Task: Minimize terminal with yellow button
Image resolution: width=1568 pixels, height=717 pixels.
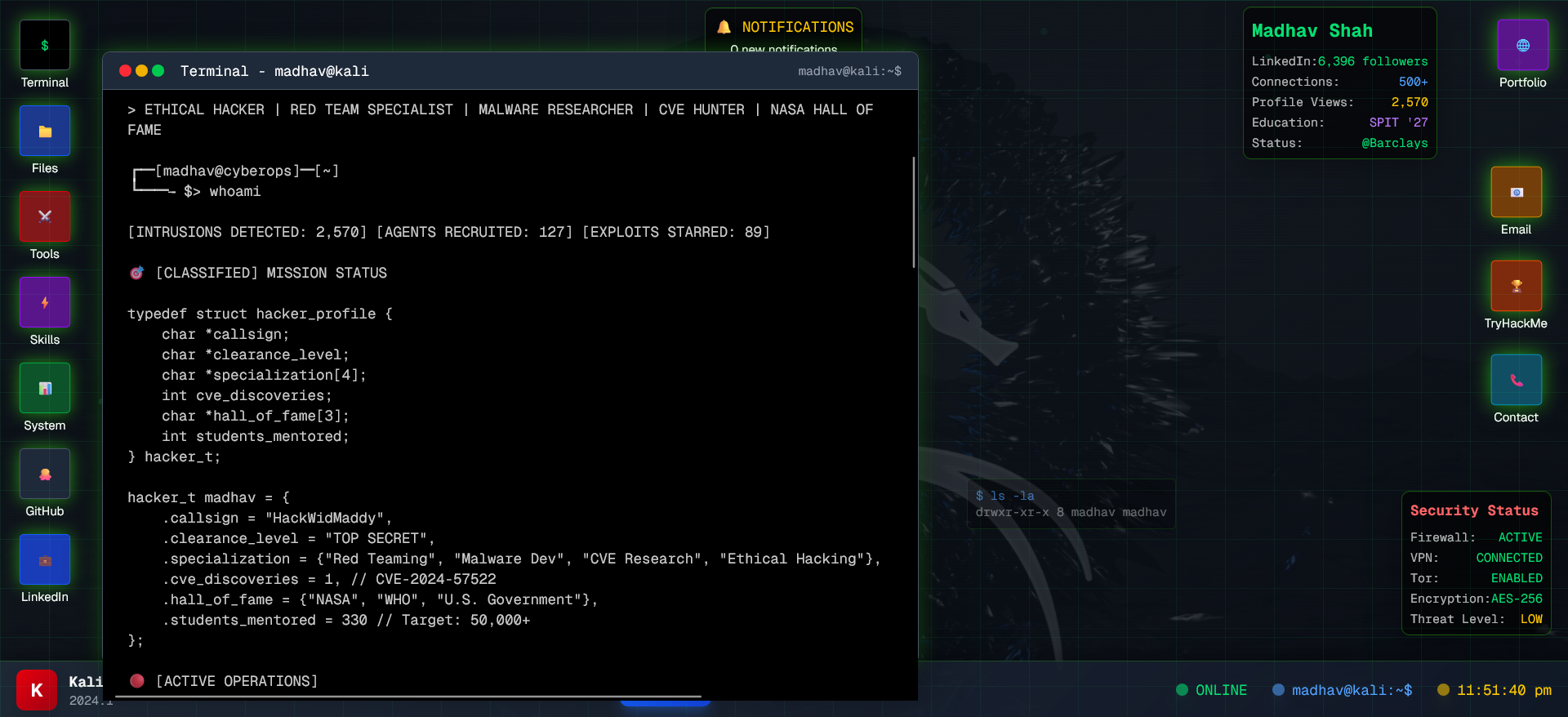Action: [x=141, y=71]
